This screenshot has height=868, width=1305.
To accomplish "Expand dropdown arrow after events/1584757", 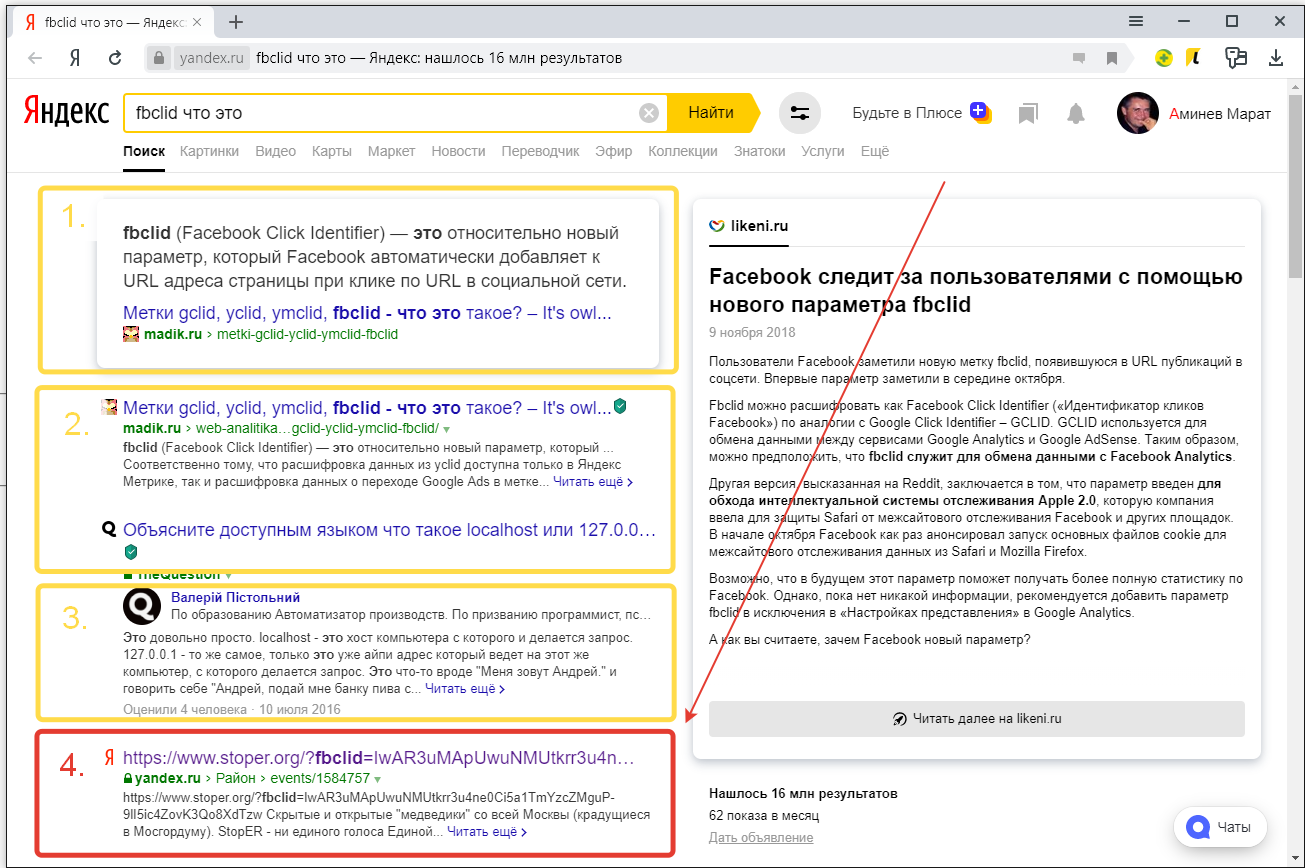I will (378, 779).
